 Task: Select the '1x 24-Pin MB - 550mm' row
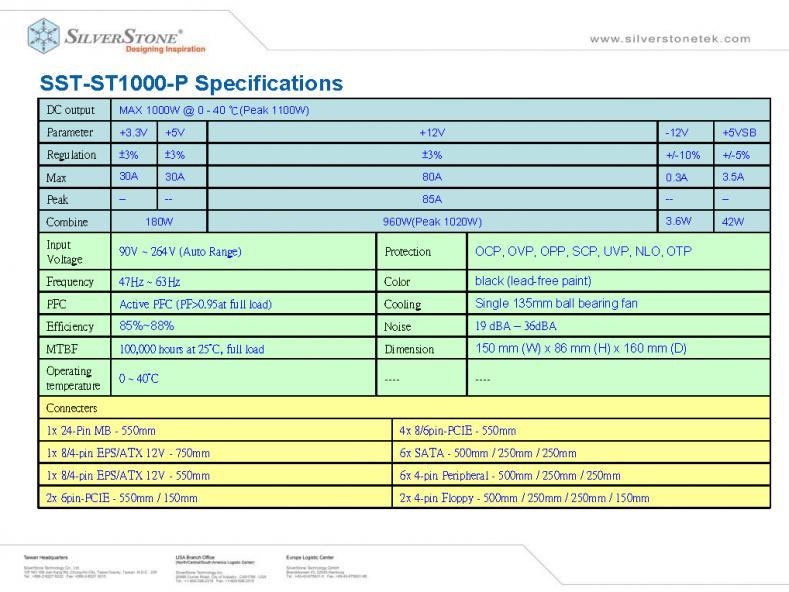click(215, 431)
